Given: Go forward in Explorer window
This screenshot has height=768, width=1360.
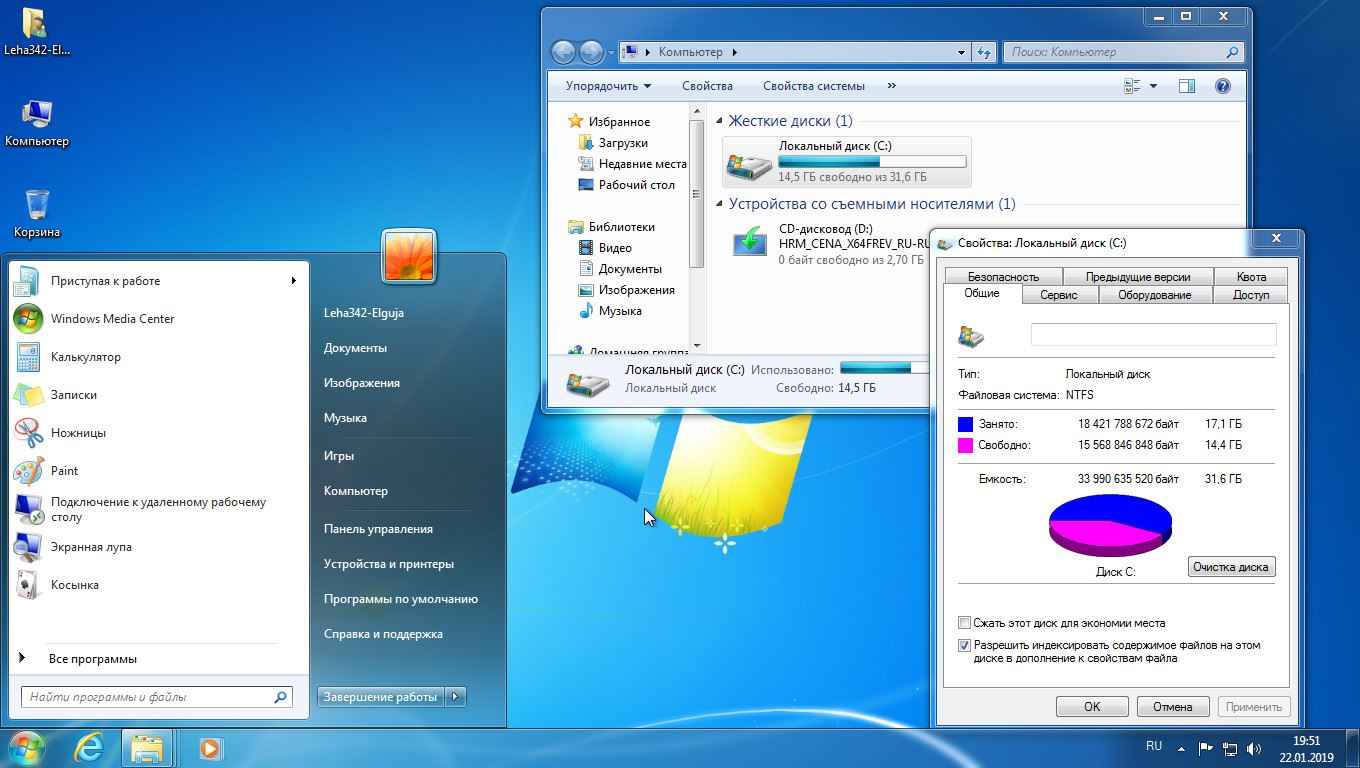Looking at the screenshot, I should pyautogui.click(x=591, y=52).
